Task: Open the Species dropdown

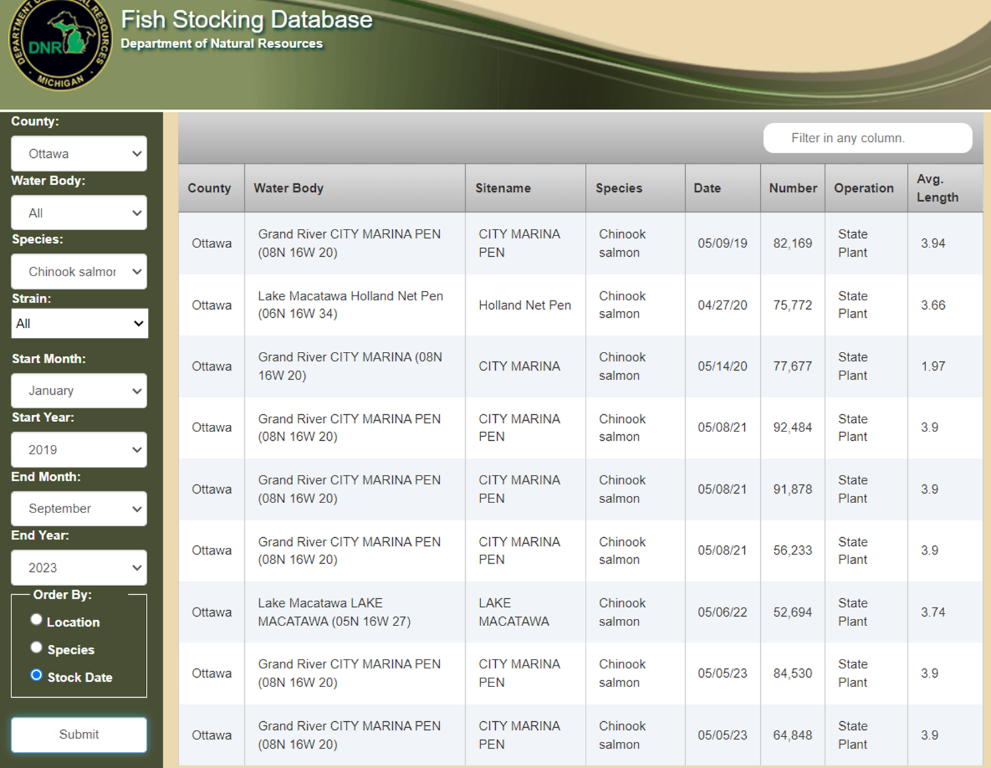Action: (x=79, y=272)
